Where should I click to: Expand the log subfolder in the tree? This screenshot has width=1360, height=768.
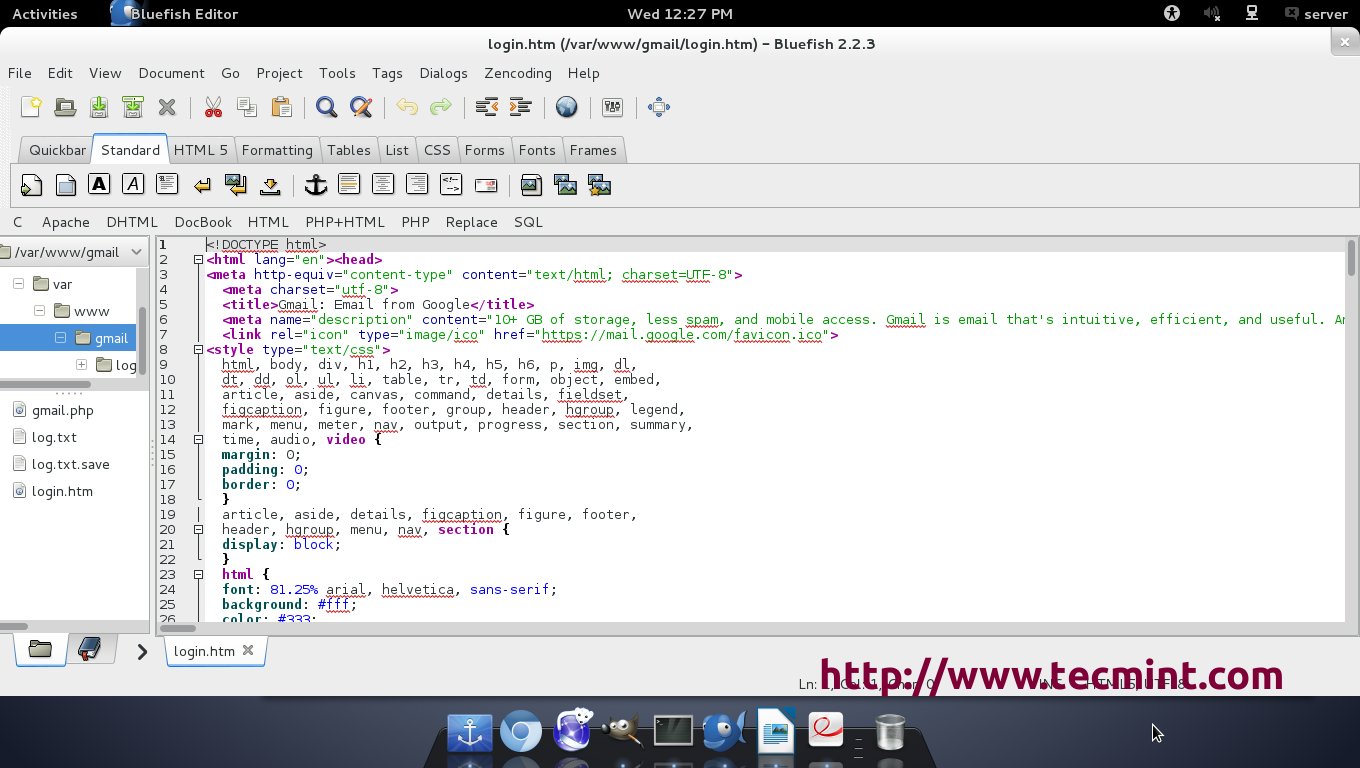pyautogui.click(x=82, y=365)
